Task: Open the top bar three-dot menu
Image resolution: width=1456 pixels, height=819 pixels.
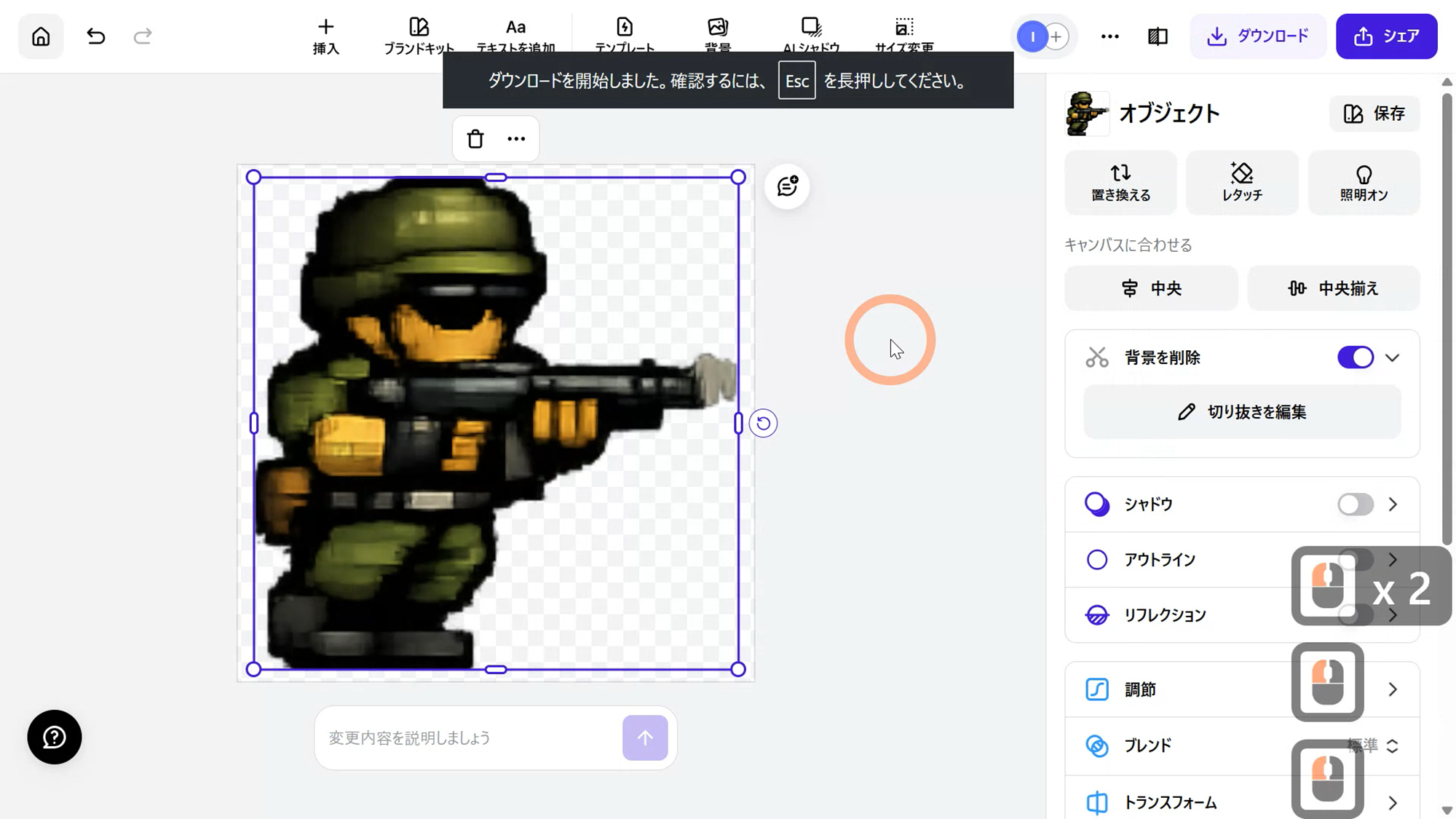Action: point(1109,36)
